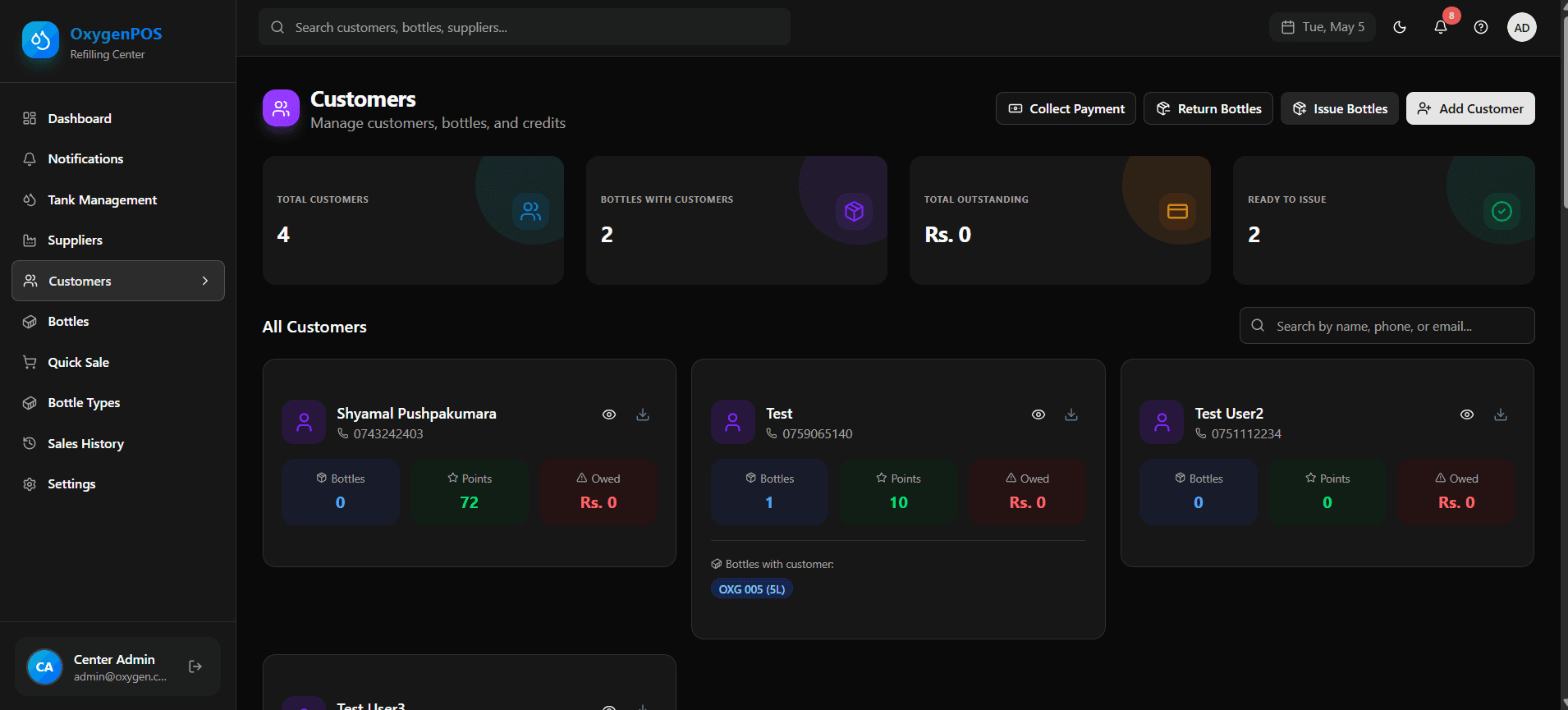Click the page vertical scrollbar

point(1564,111)
